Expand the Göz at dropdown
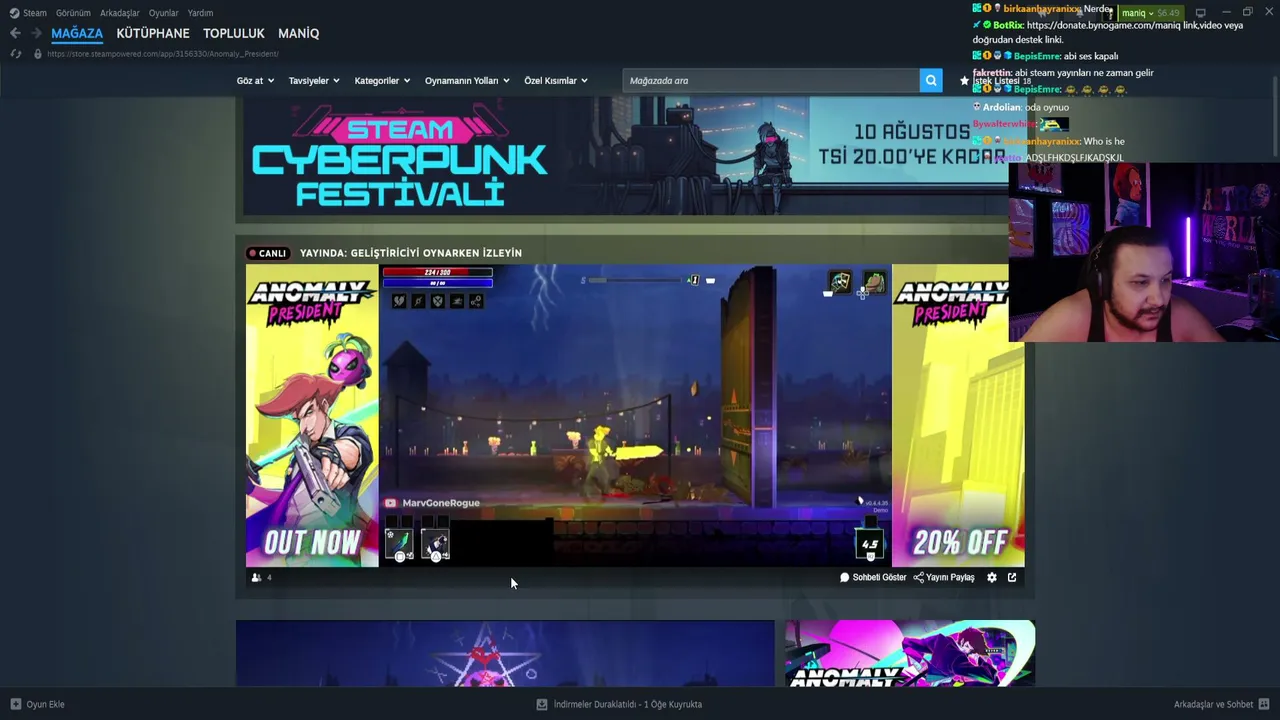1280x720 pixels. tap(255, 81)
